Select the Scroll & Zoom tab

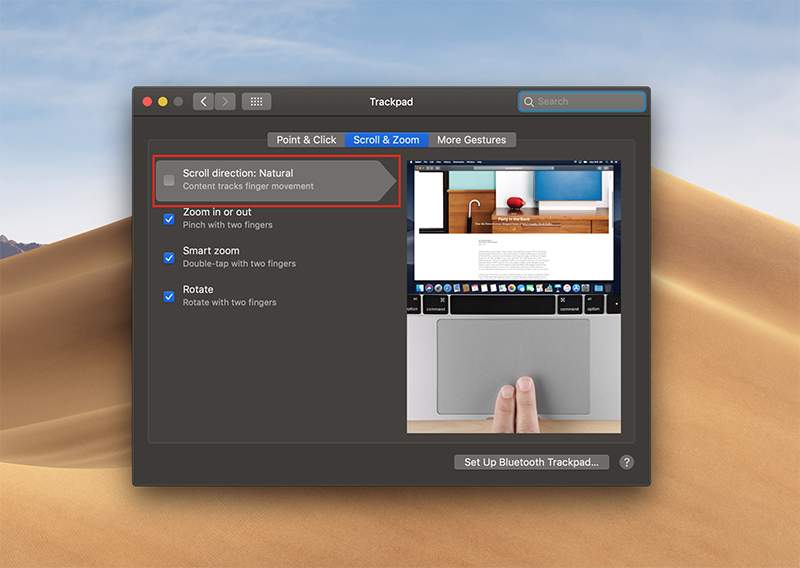coord(386,140)
